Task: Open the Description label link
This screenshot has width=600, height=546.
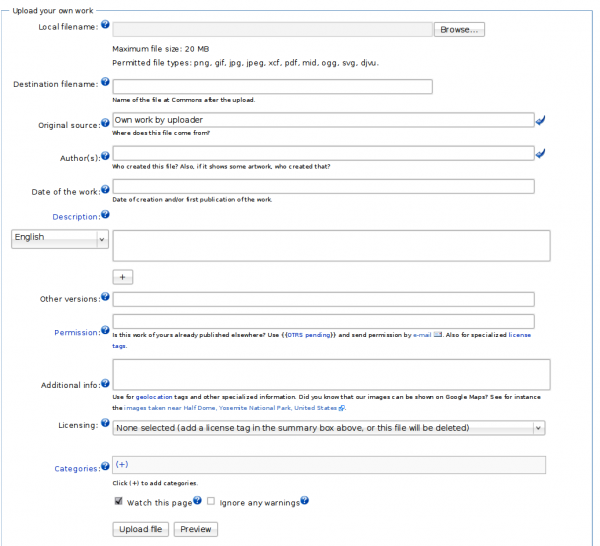Action: click(75, 217)
